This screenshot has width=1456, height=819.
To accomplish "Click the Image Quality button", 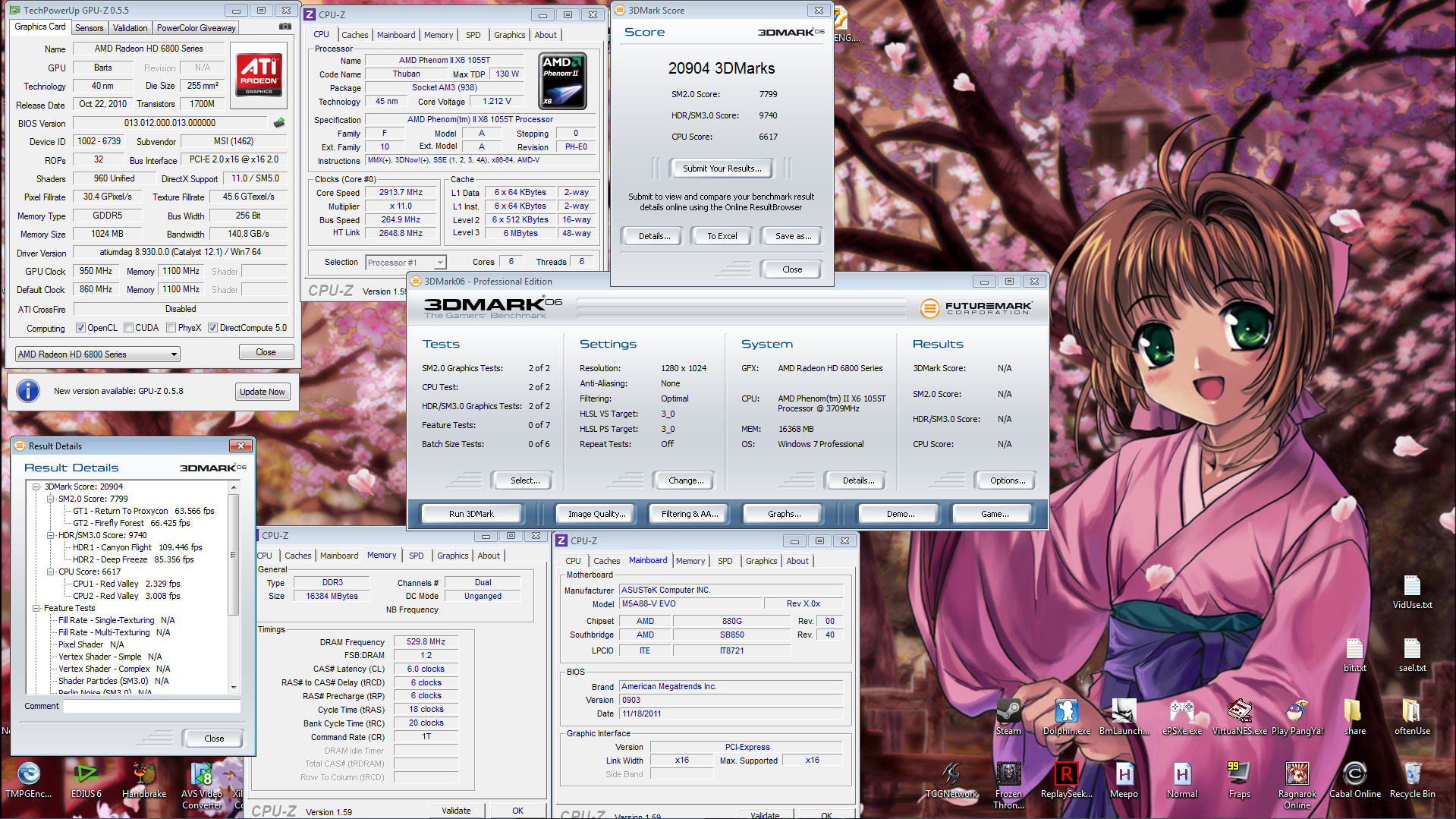I will [597, 514].
